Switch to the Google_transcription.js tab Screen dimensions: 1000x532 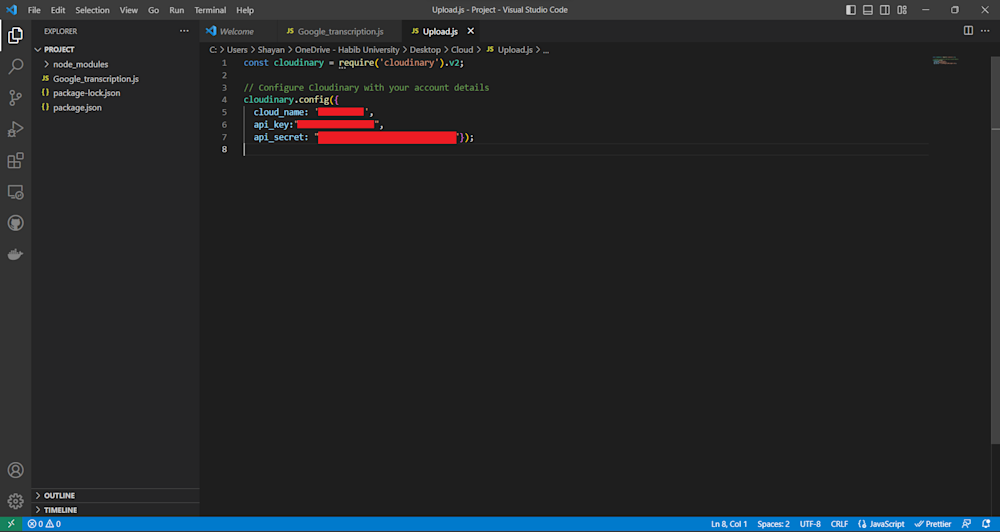(340, 31)
